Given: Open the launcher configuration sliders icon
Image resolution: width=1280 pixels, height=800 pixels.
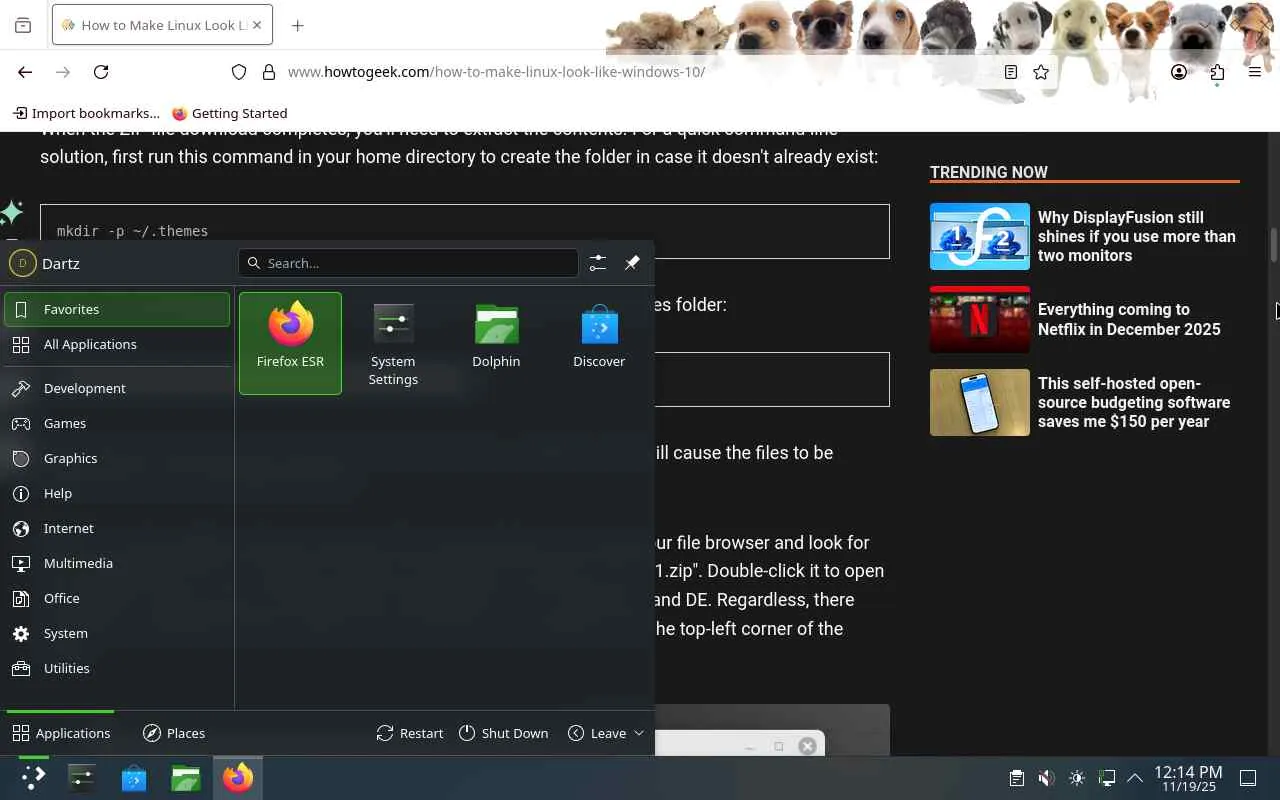Looking at the screenshot, I should tap(597, 263).
